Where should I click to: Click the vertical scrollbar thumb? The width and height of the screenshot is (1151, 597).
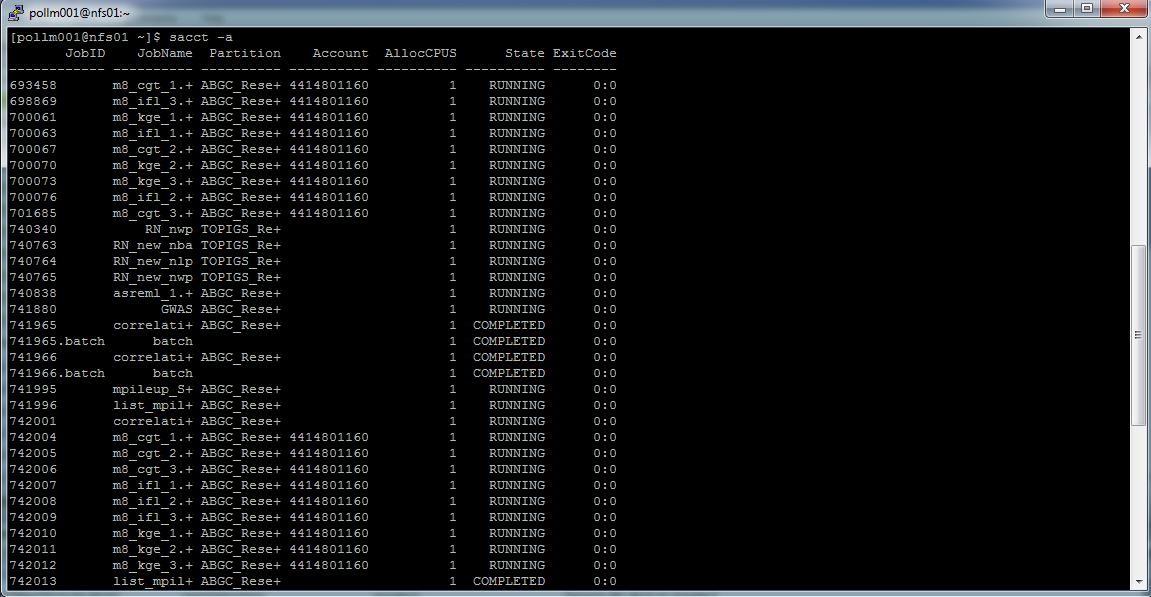click(x=1138, y=335)
